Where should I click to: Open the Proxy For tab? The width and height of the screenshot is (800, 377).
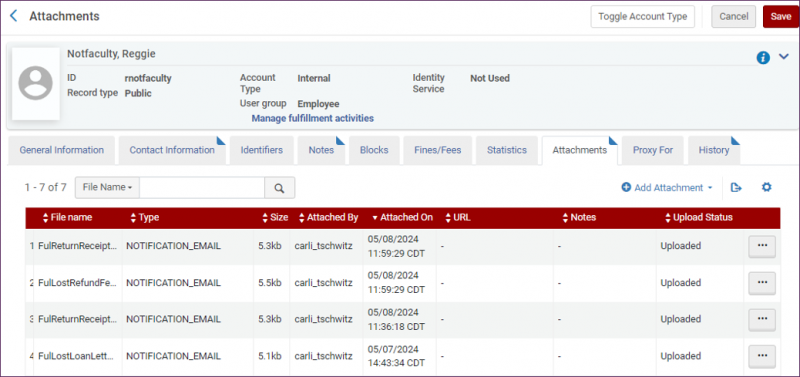[x=653, y=150]
